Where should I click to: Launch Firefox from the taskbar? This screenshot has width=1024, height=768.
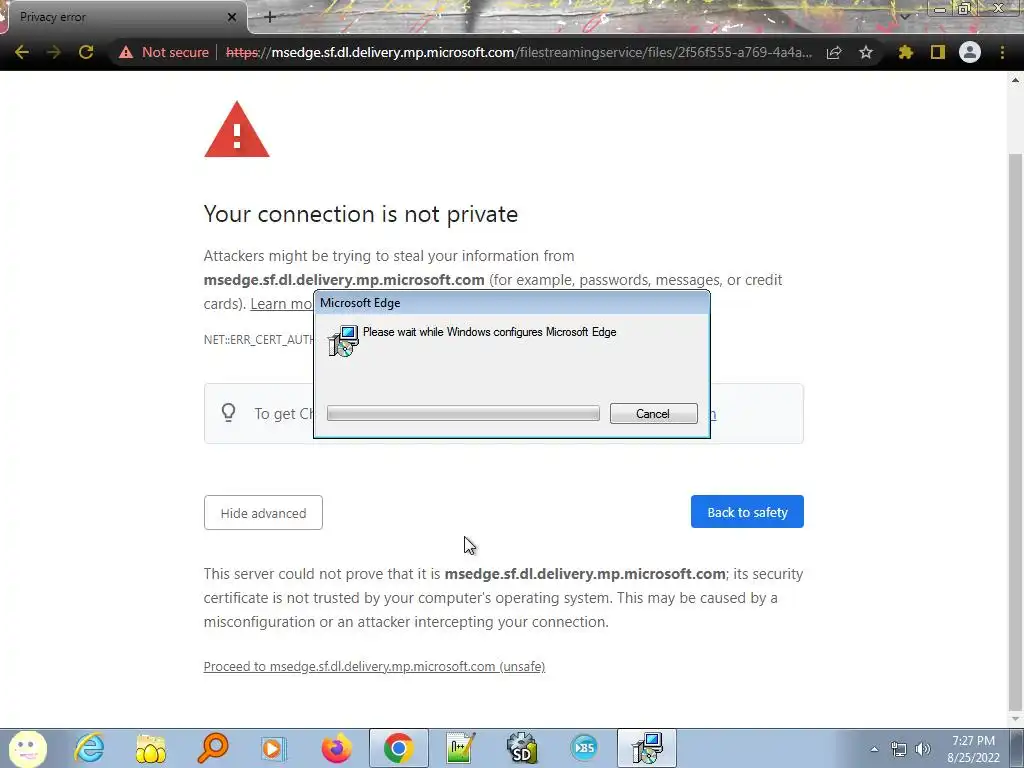[336, 748]
